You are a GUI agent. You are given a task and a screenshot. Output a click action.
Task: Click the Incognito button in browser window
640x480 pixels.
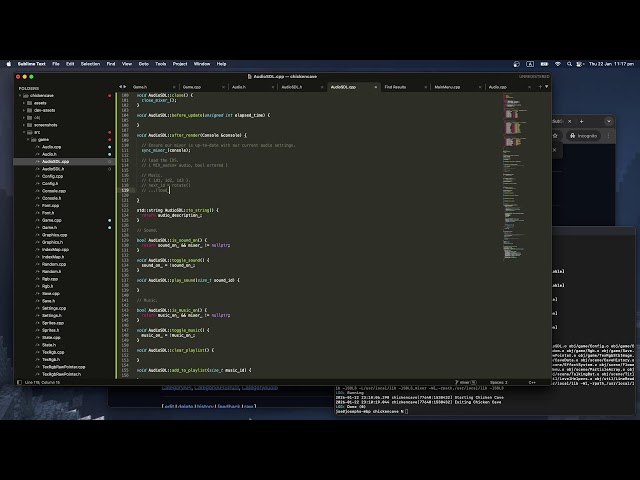[x=584, y=136]
